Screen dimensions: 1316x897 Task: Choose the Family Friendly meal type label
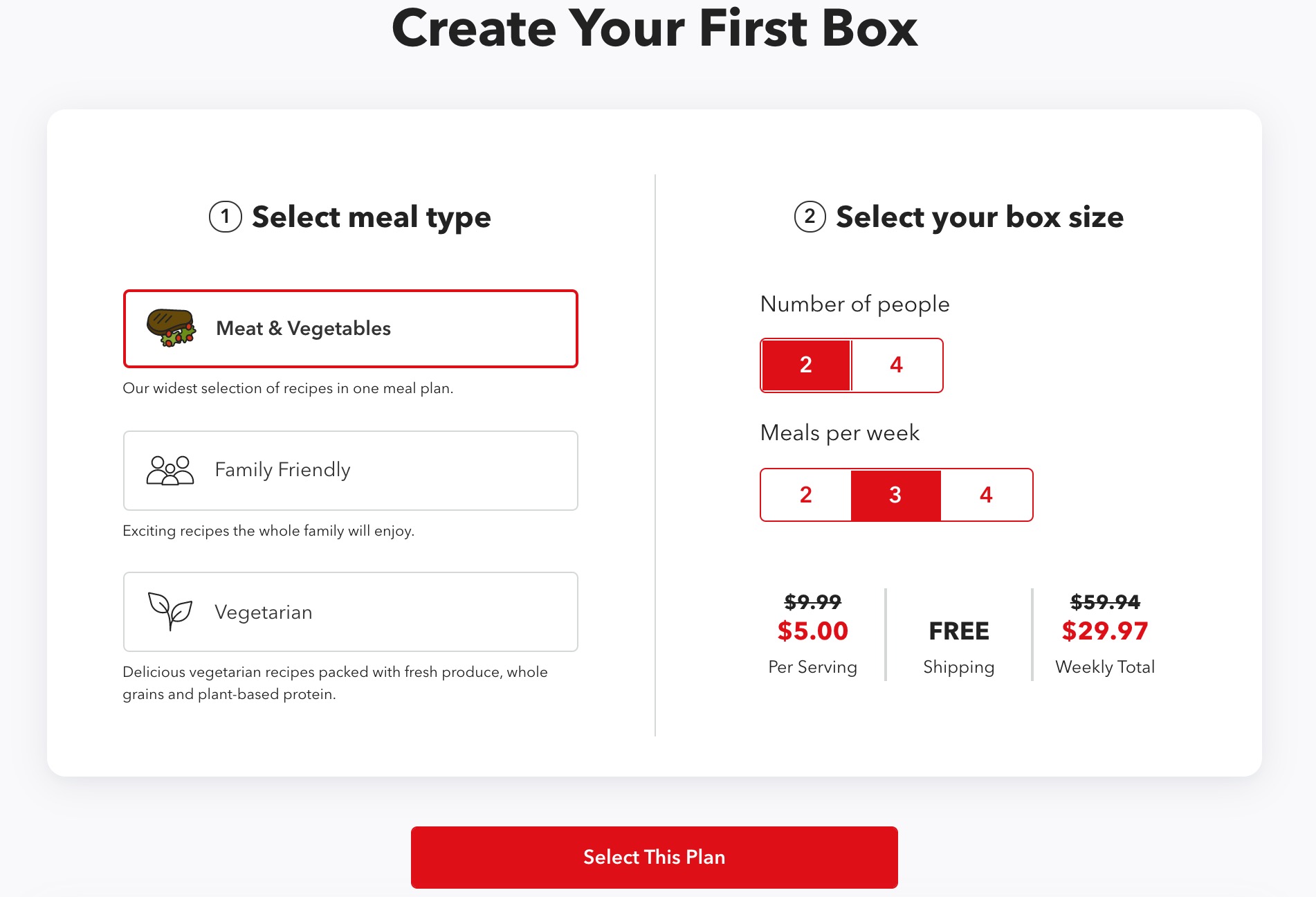coord(282,469)
